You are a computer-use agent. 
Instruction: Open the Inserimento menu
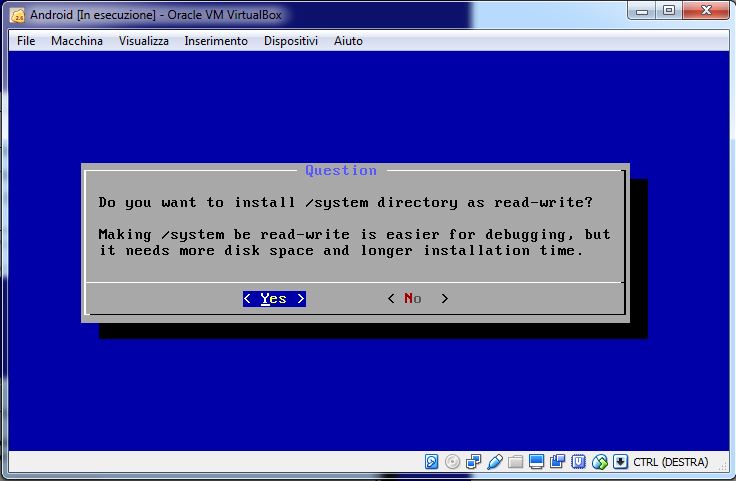click(x=216, y=41)
